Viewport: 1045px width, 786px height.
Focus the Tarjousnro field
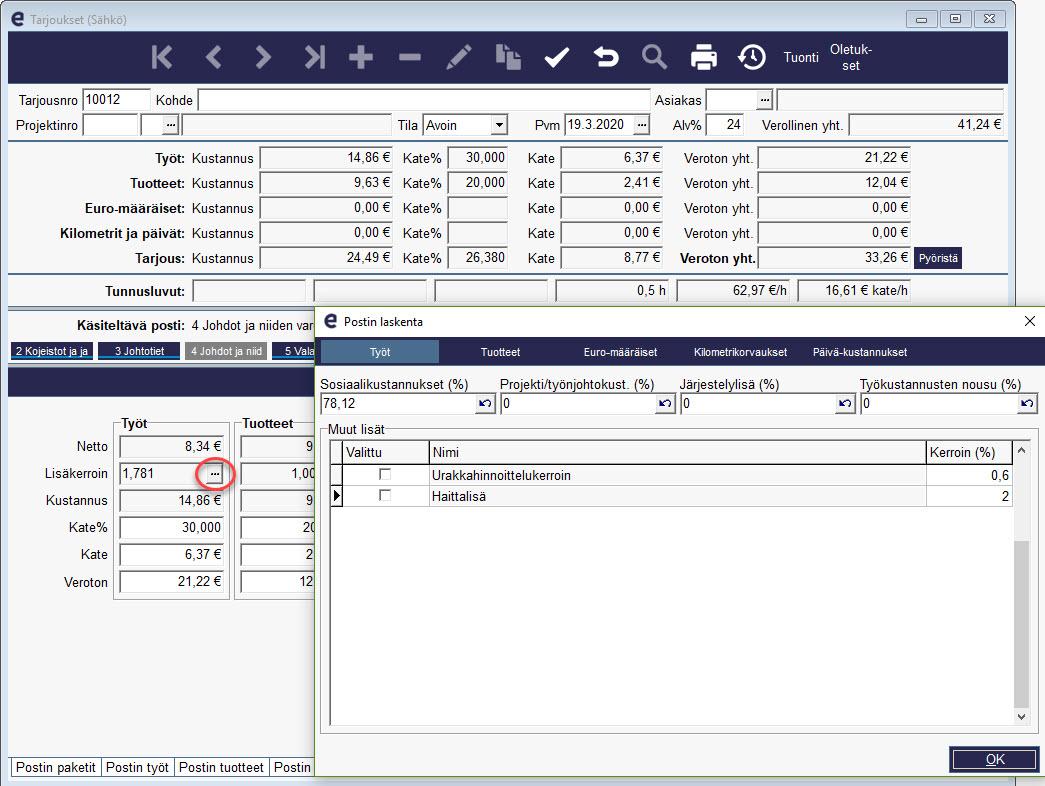click(x=116, y=100)
